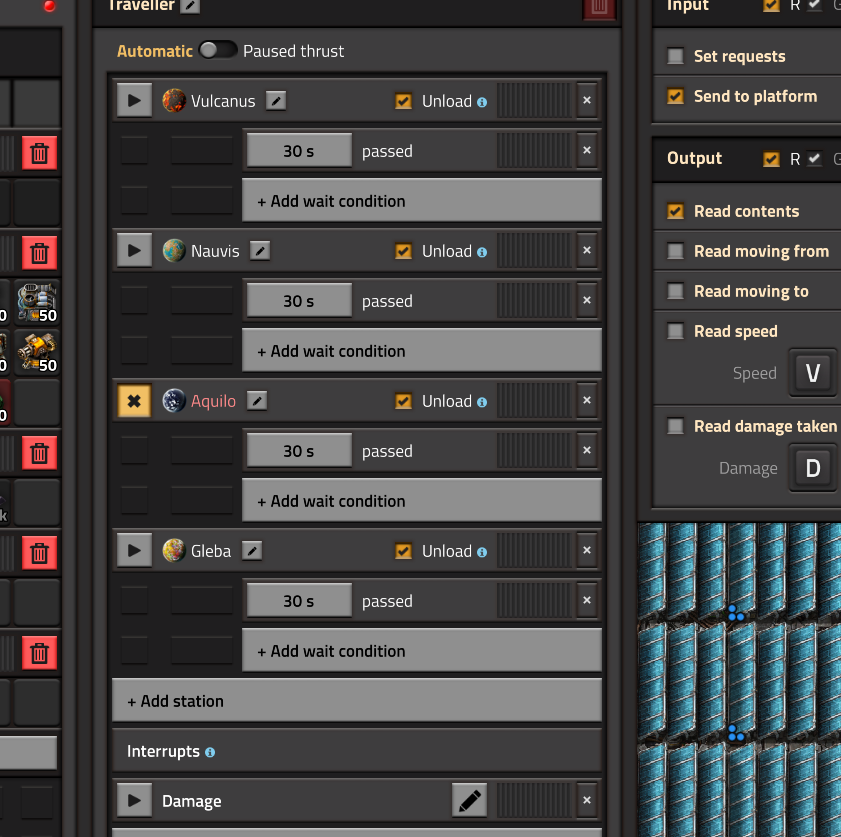Rename Vulcanus stop with pencil icon
The image size is (841, 837).
276,101
